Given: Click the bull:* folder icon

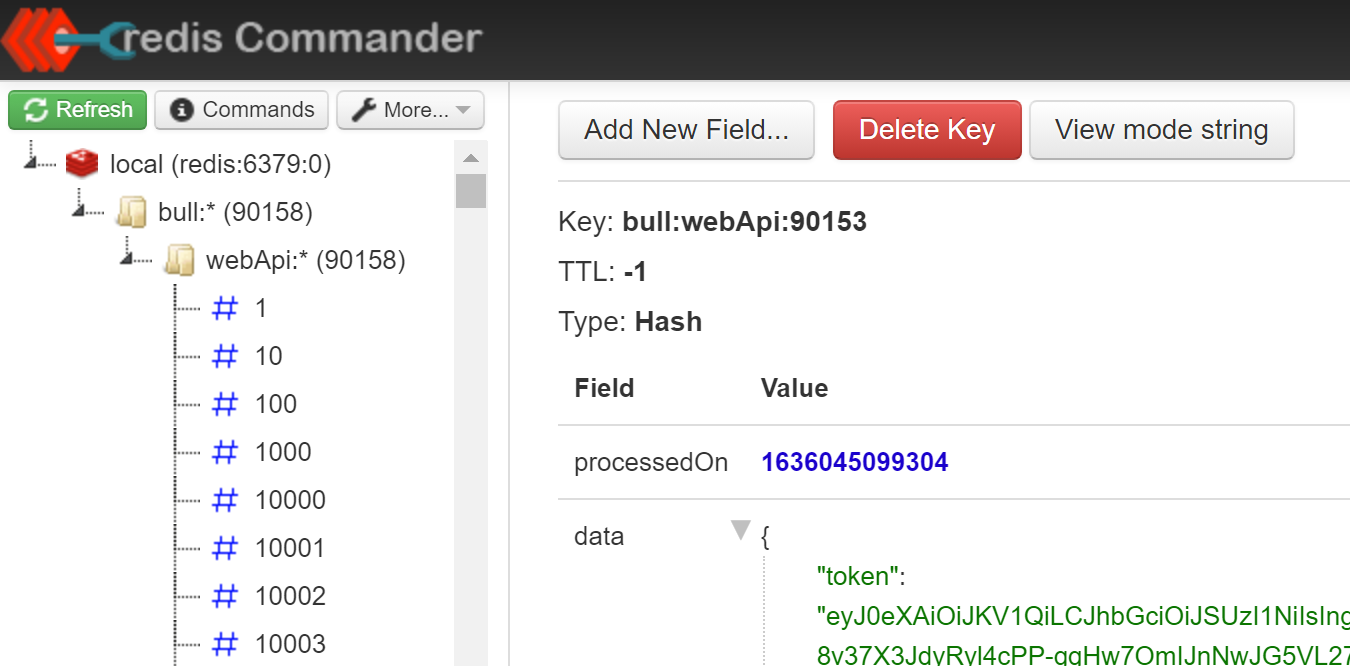Looking at the screenshot, I should pos(131,212).
